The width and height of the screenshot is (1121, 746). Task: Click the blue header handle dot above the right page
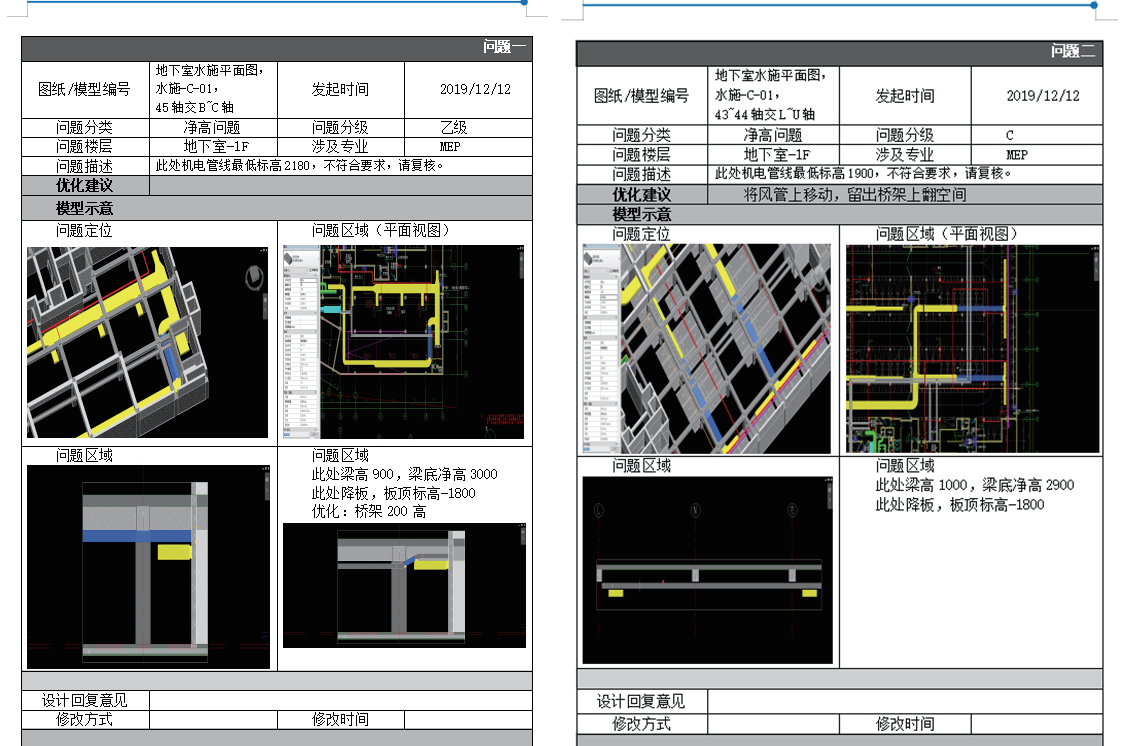[1094, 5]
